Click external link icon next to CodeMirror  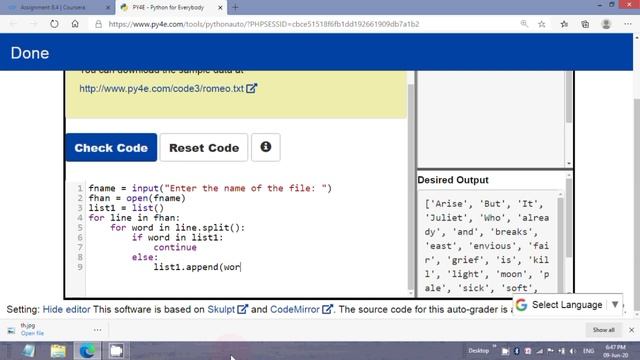point(327,309)
